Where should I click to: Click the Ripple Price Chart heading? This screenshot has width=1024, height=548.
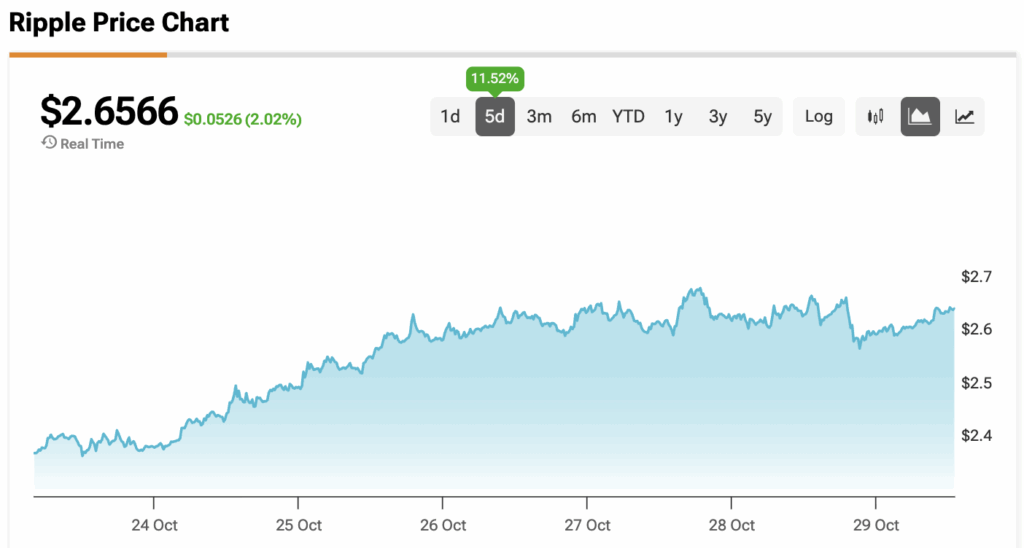tap(119, 22)
